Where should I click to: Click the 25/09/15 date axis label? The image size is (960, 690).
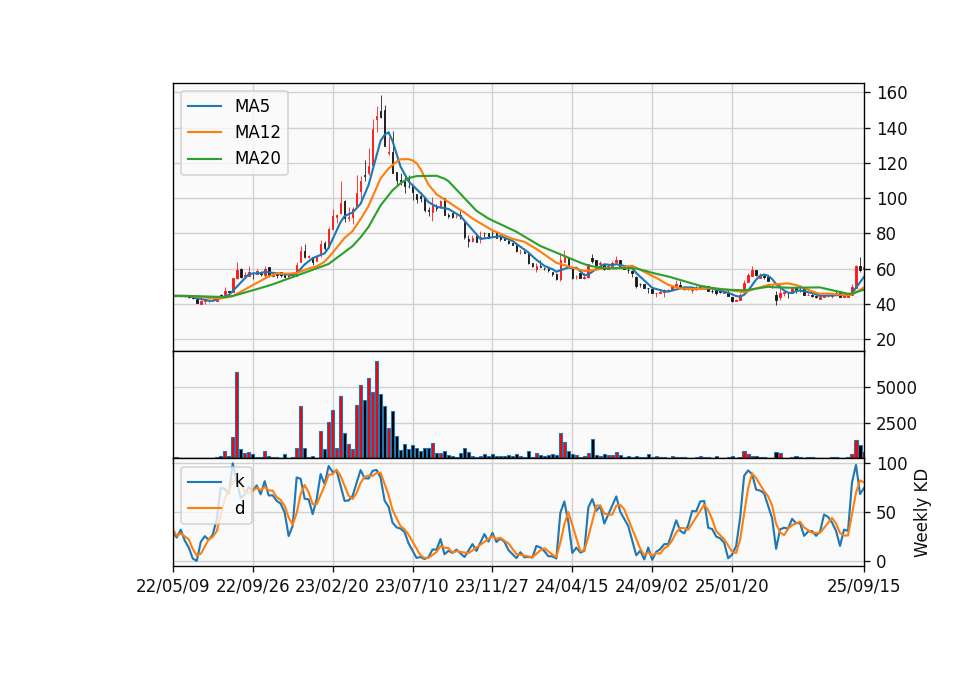(864, 586)
